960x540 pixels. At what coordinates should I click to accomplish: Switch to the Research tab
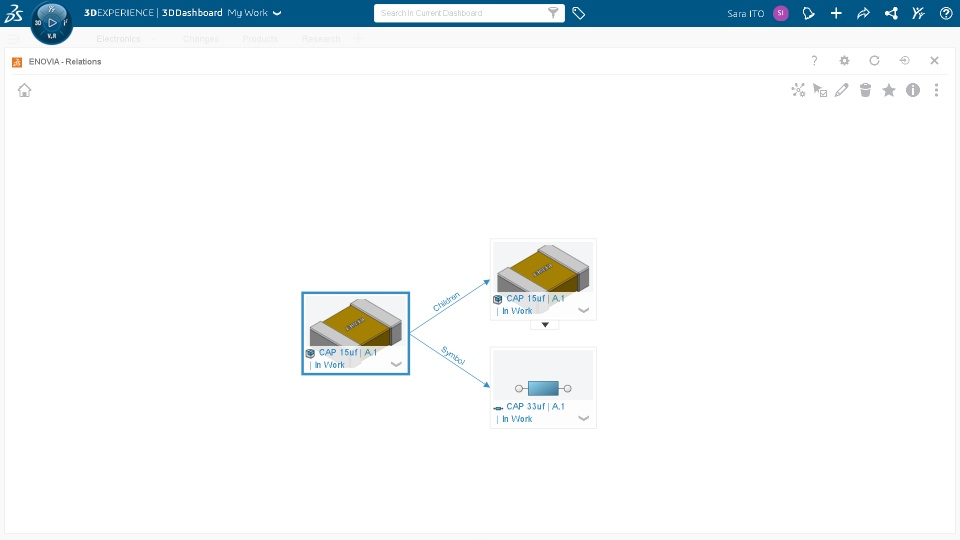[321, 39]
